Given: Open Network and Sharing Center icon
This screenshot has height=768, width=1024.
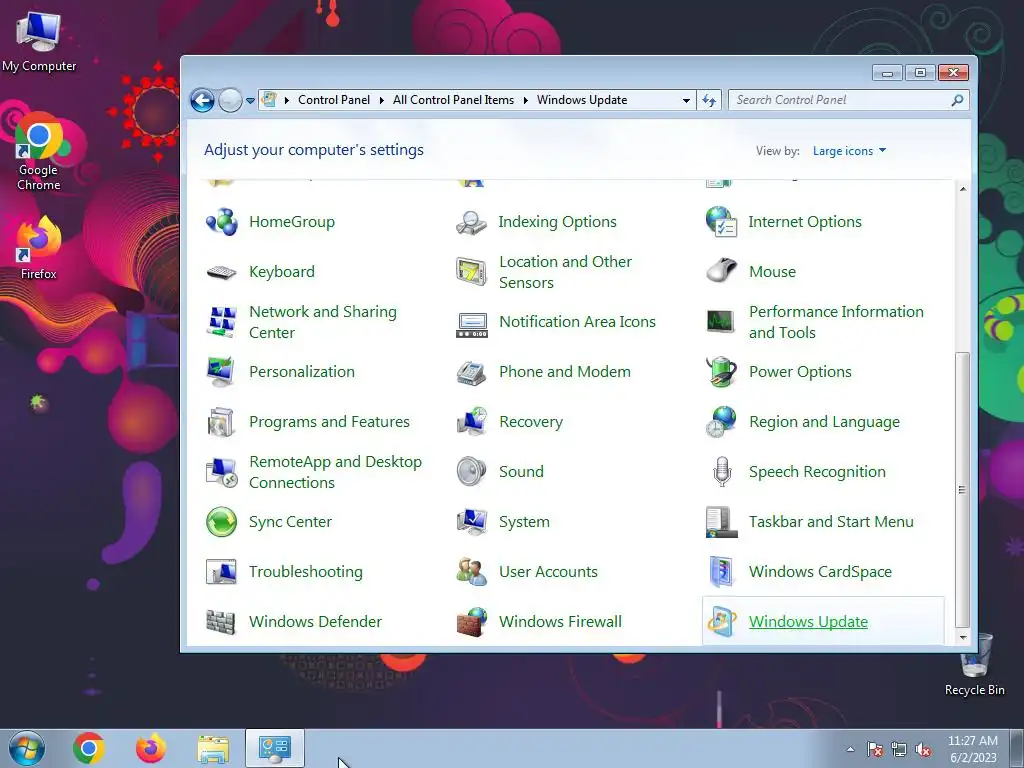Looking at the screenshot, I should pos(221,322).
